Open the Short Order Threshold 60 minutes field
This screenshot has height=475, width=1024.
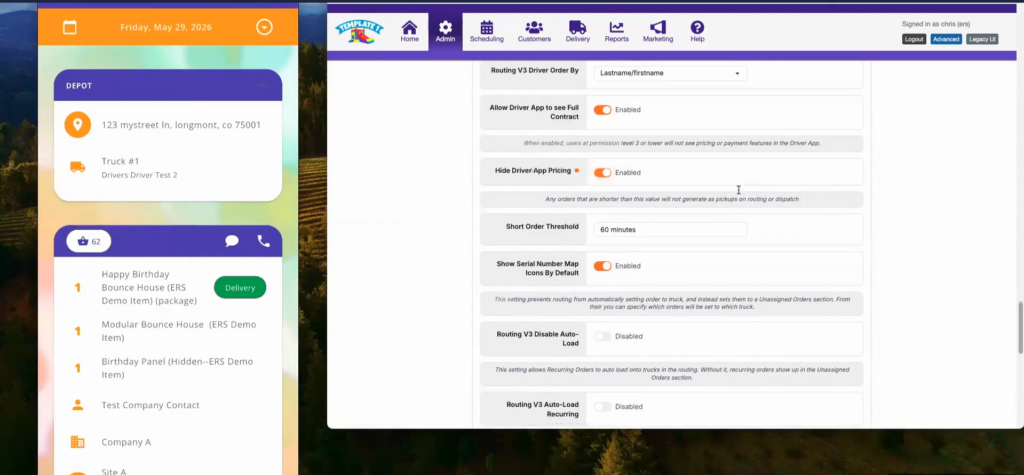(670, 229)
